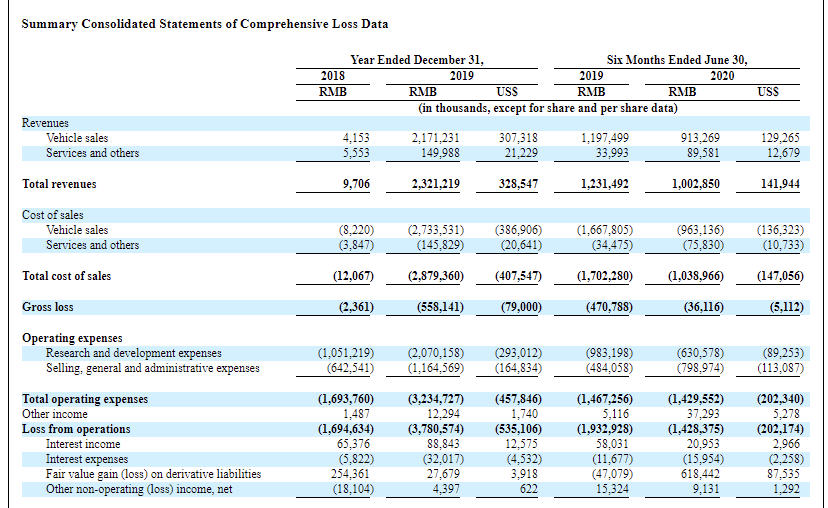Click the Total revenues value 1,231,492
This screenshot has height=508, width=828.
(x=605, y=184)
